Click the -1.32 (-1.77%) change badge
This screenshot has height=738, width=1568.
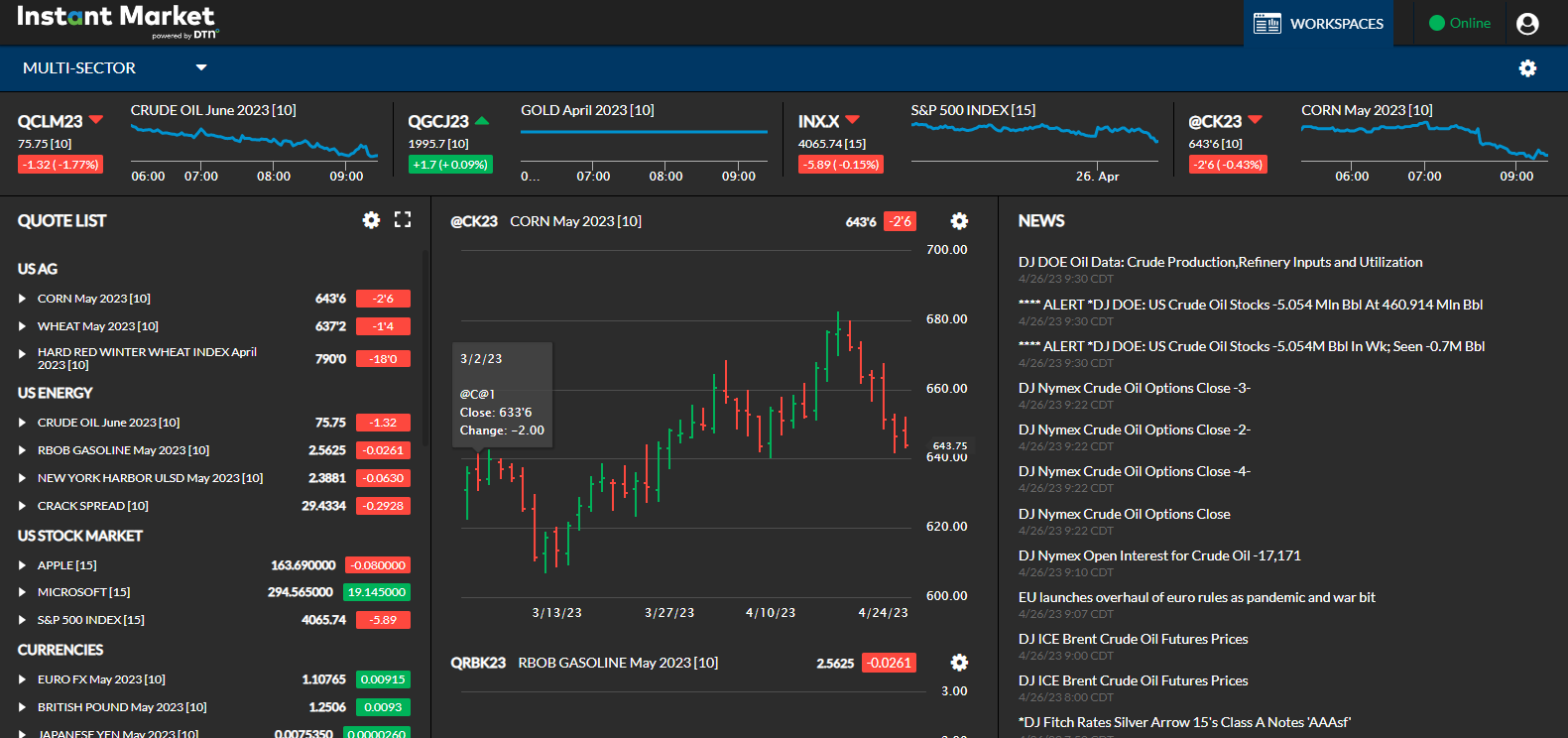tap(60, 165)
